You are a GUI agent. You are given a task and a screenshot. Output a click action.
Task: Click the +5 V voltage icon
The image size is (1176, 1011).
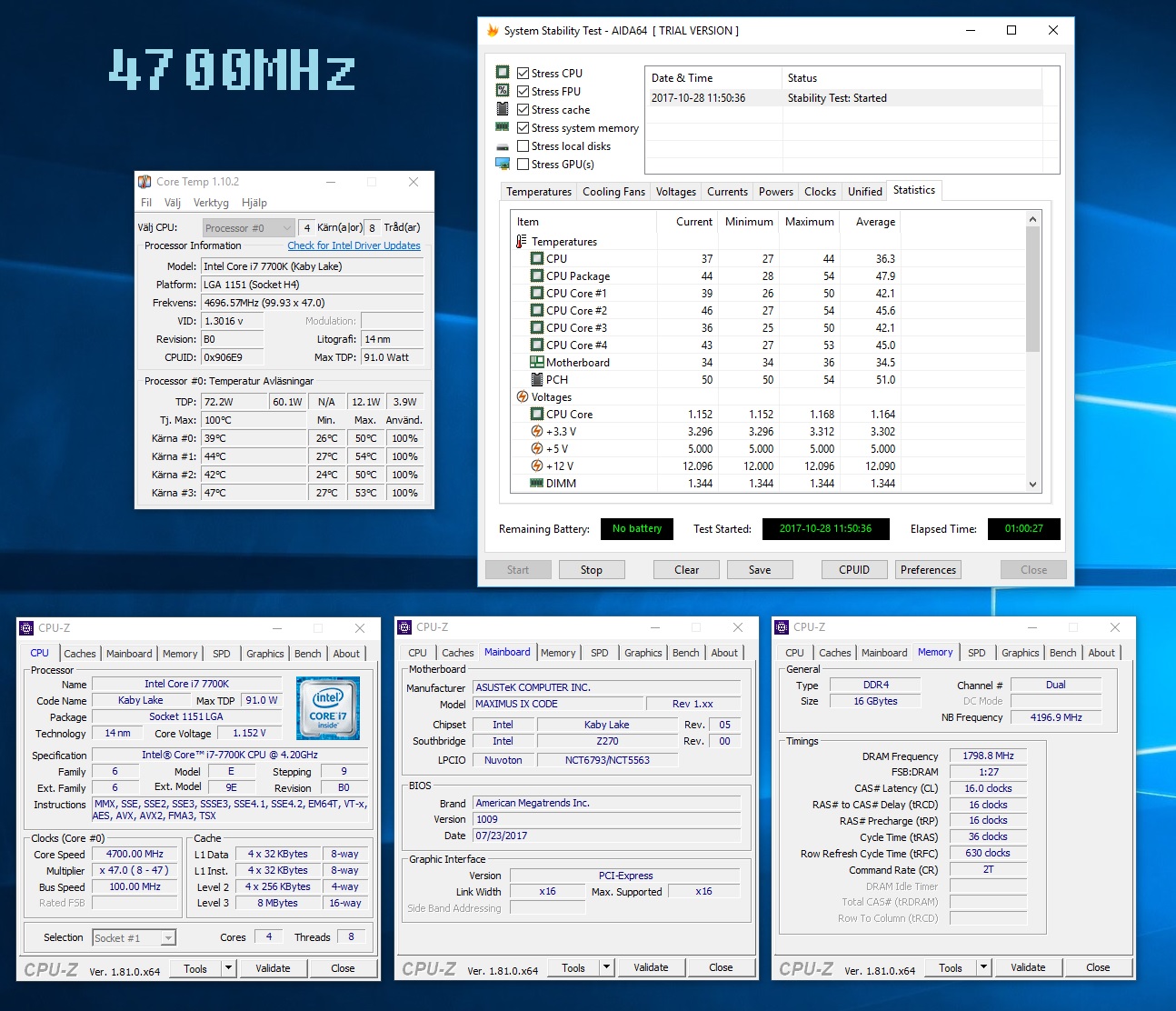coord(537,449)
